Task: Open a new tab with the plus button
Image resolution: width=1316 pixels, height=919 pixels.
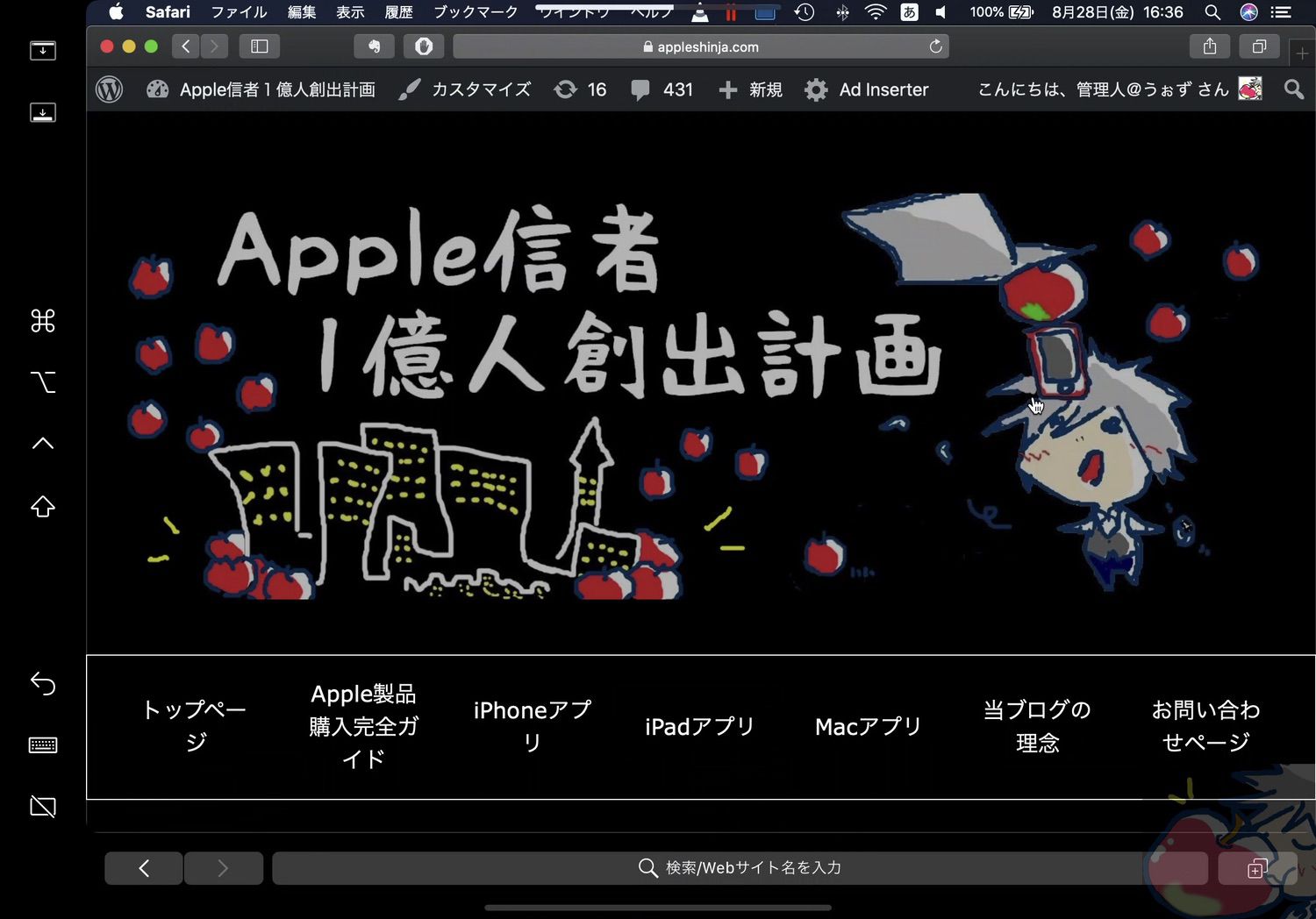Action: (x=1302, y=53)
